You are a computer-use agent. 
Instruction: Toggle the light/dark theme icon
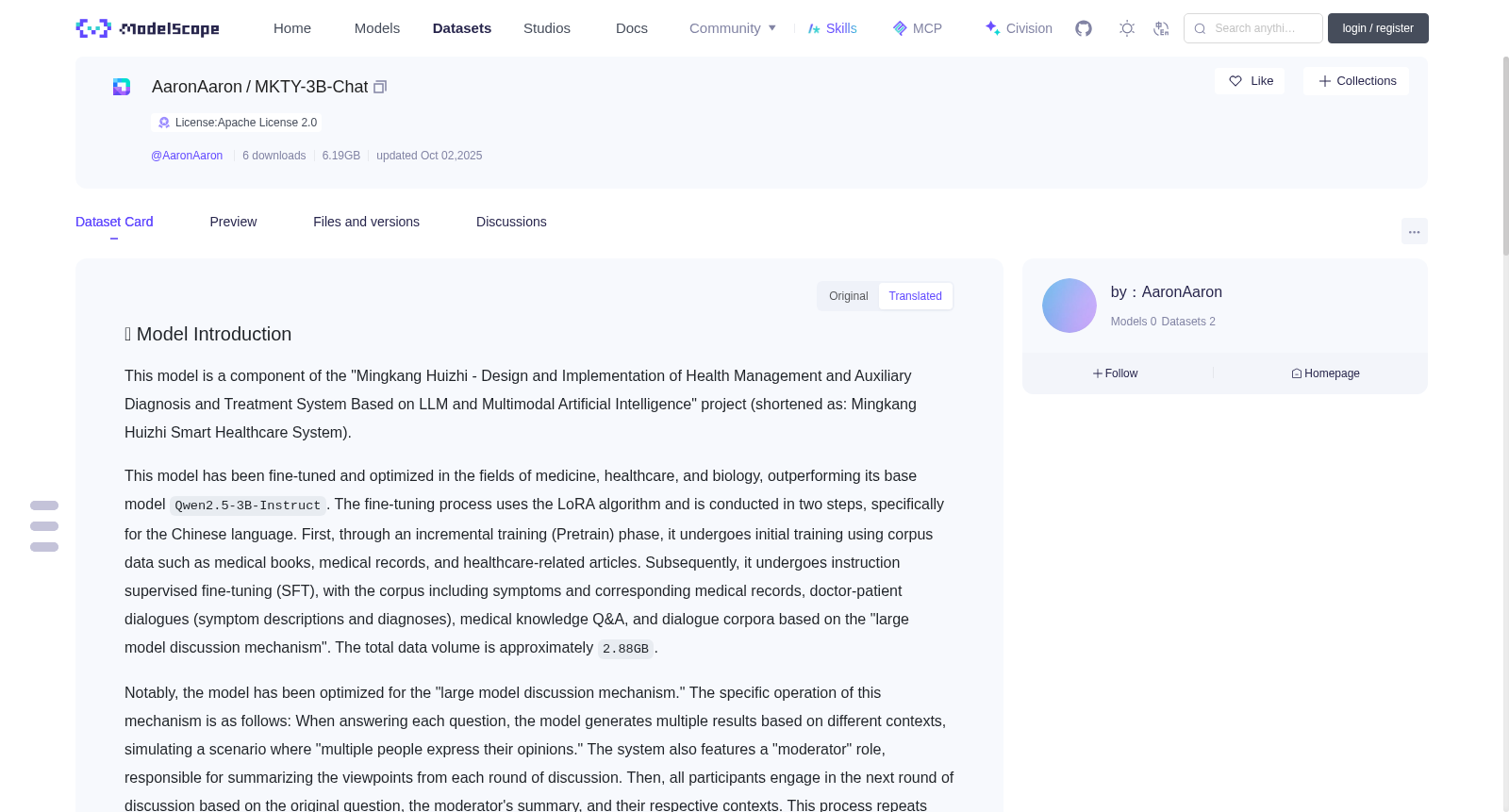(x=1127, y=28)
